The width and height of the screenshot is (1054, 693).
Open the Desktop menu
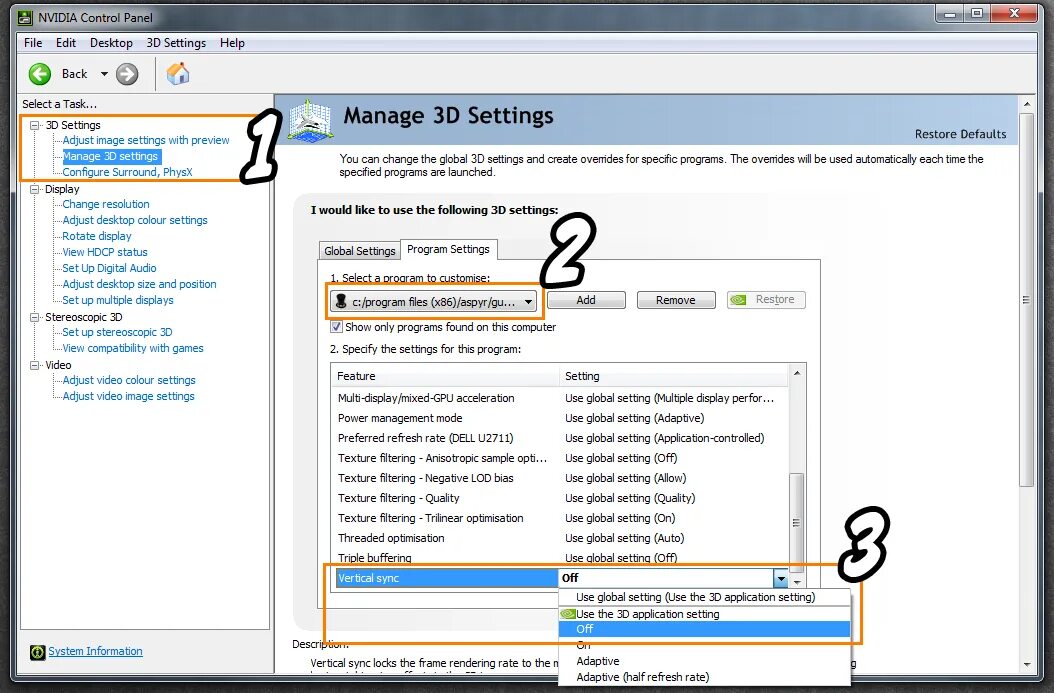pos(112,43)
